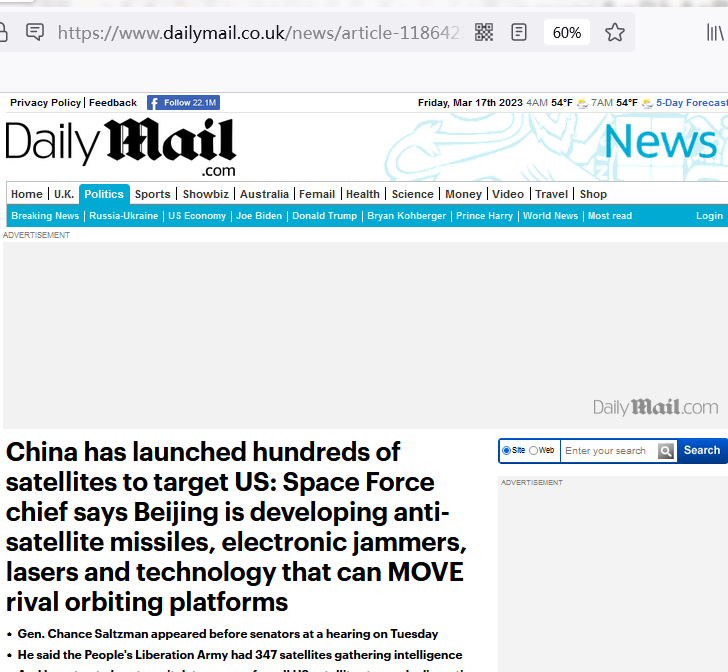Image resolution: width=728 pixels, height=672 pixels.
Task: Click the QR code icon in address bar
Action: [x=484, y=33]
